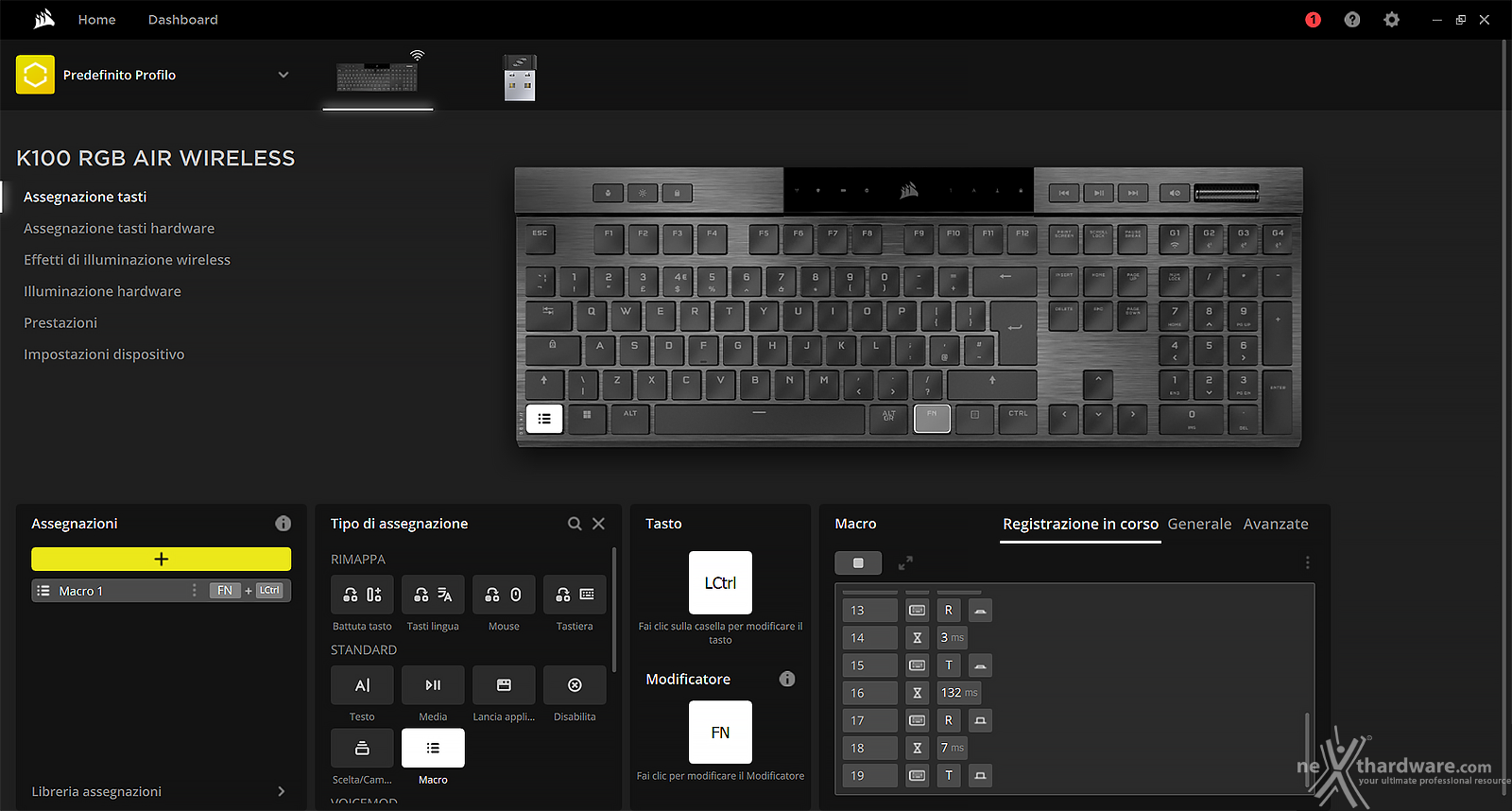This screenshot has width=1512, height=811.
Task: Stop macro recording
Action: (858, 562)
